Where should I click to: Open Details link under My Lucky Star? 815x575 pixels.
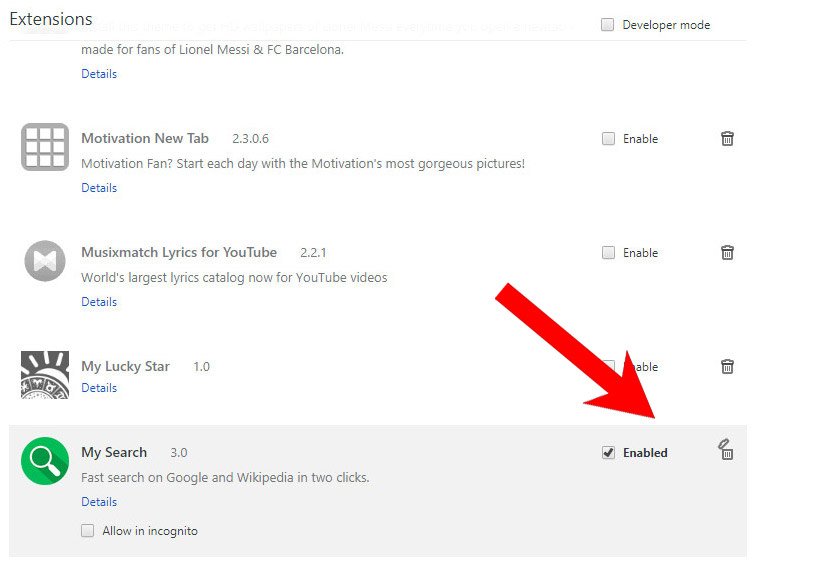coord(99,388)
